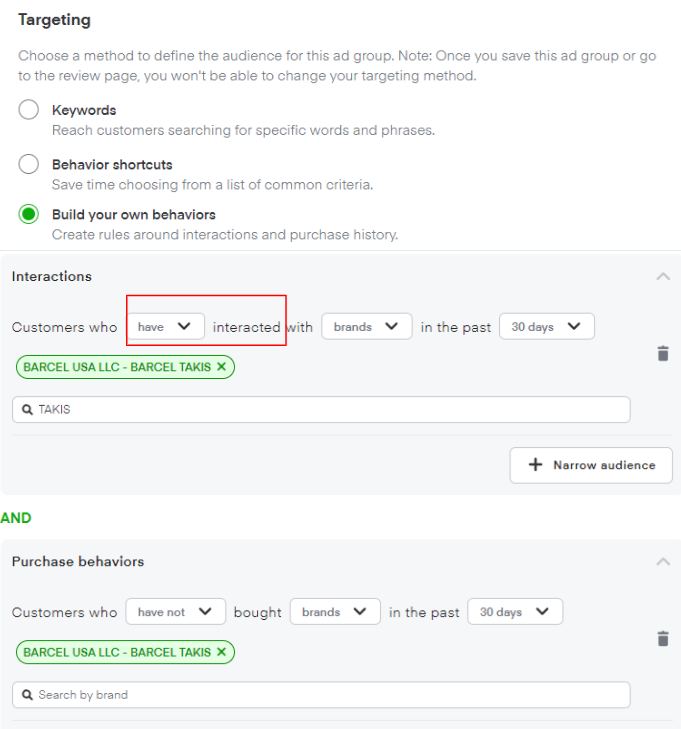Open the 30 days dropdown in Interactions
The height and width of the screenshot is (729, 681).
point(546,327)
